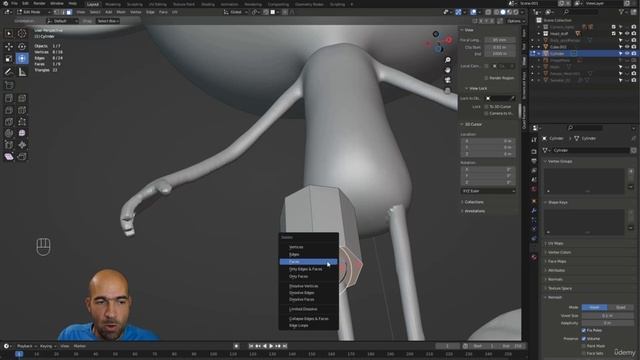640x360 pixels.
Task: Switch to solid viewport shading
Action: point(503,12)
